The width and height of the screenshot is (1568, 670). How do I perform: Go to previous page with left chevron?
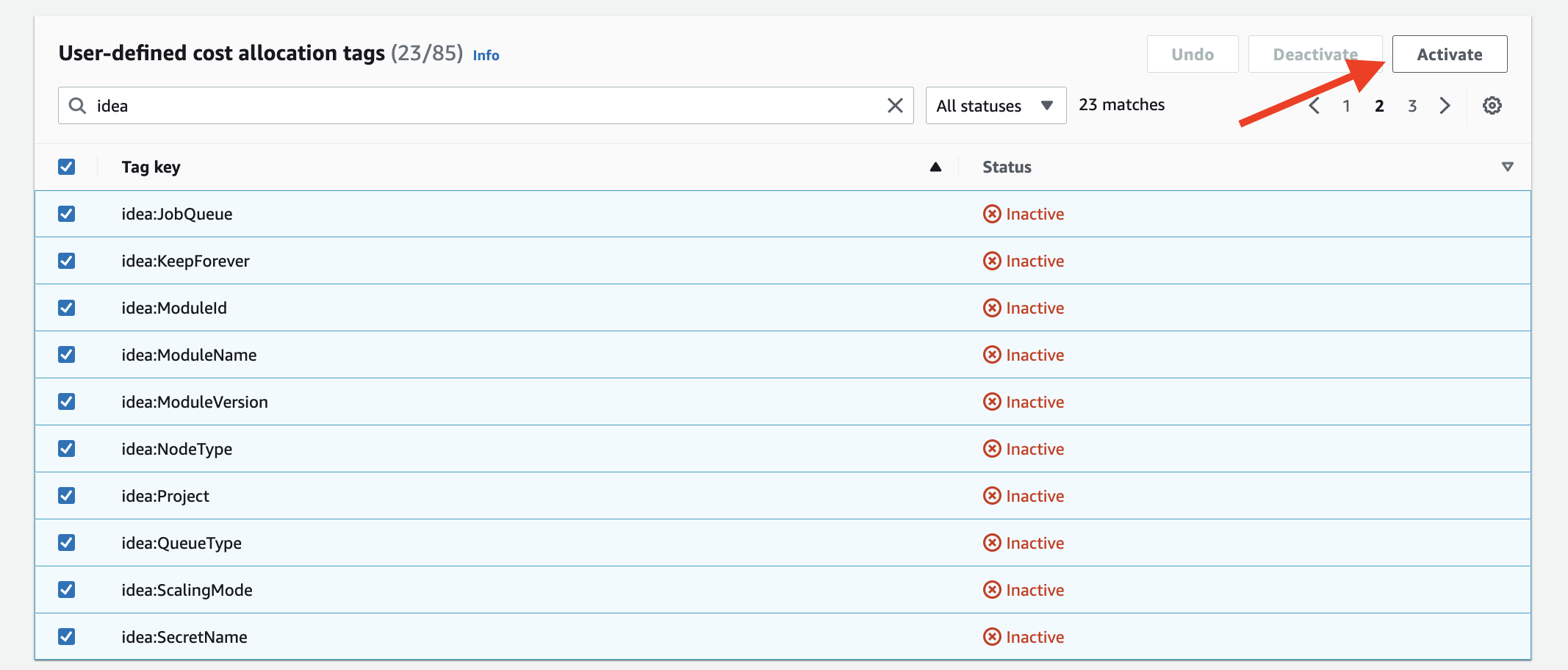(1315, 106)
